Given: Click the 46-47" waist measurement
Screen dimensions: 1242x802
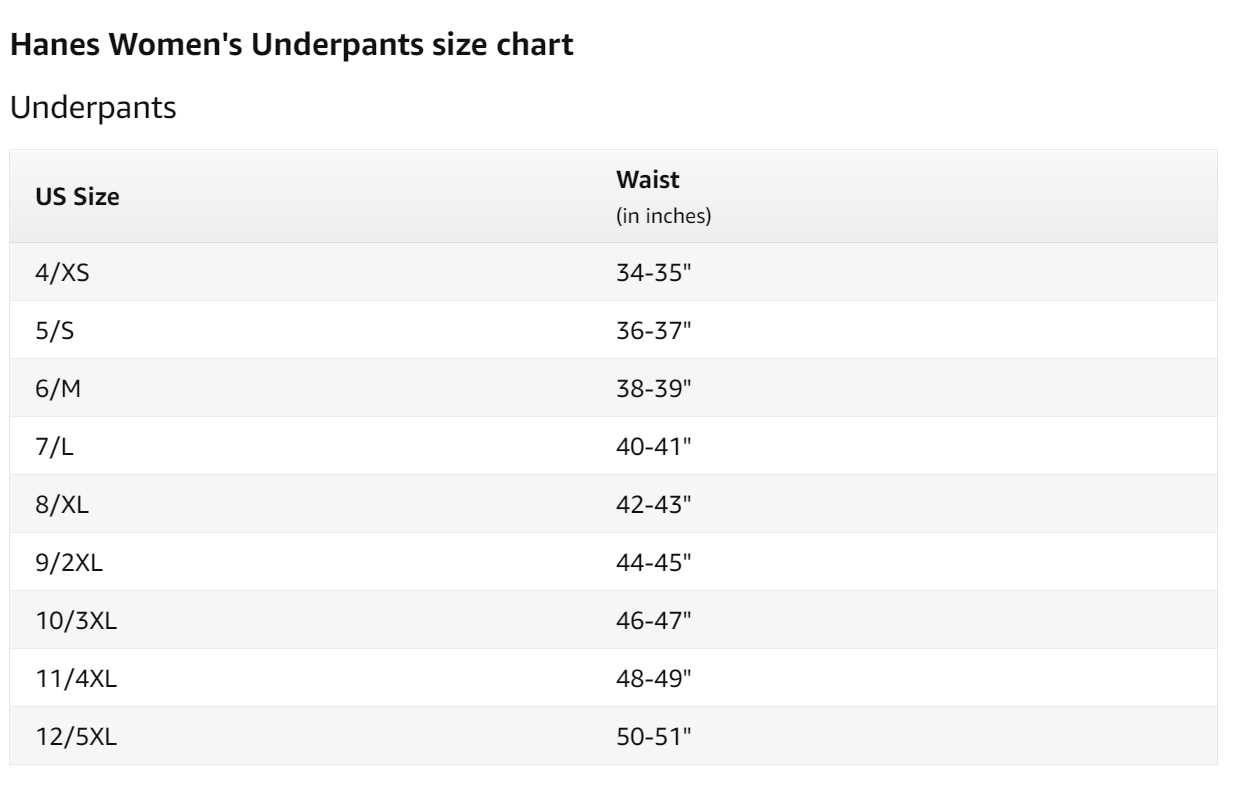Looking at the screenshot, I should pyautogui.click(x=655, y=620).
